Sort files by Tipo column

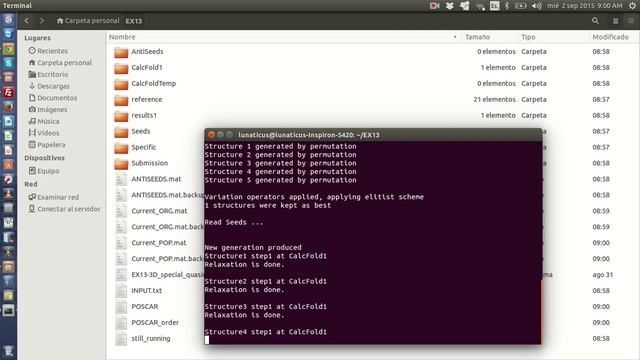coord(553,37)
